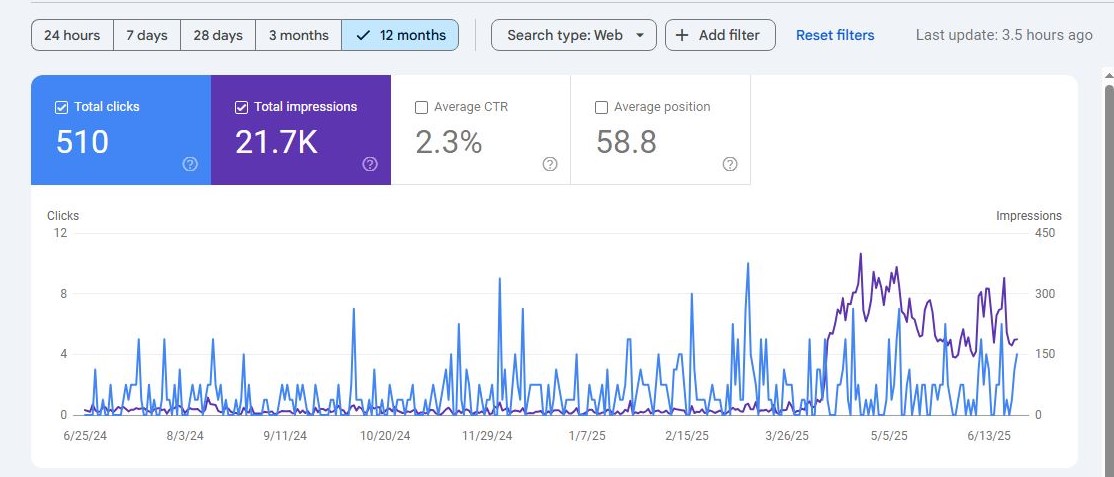Choose the 28 days date range
The width and height of the screenshot is (1114, 477).
218,35
